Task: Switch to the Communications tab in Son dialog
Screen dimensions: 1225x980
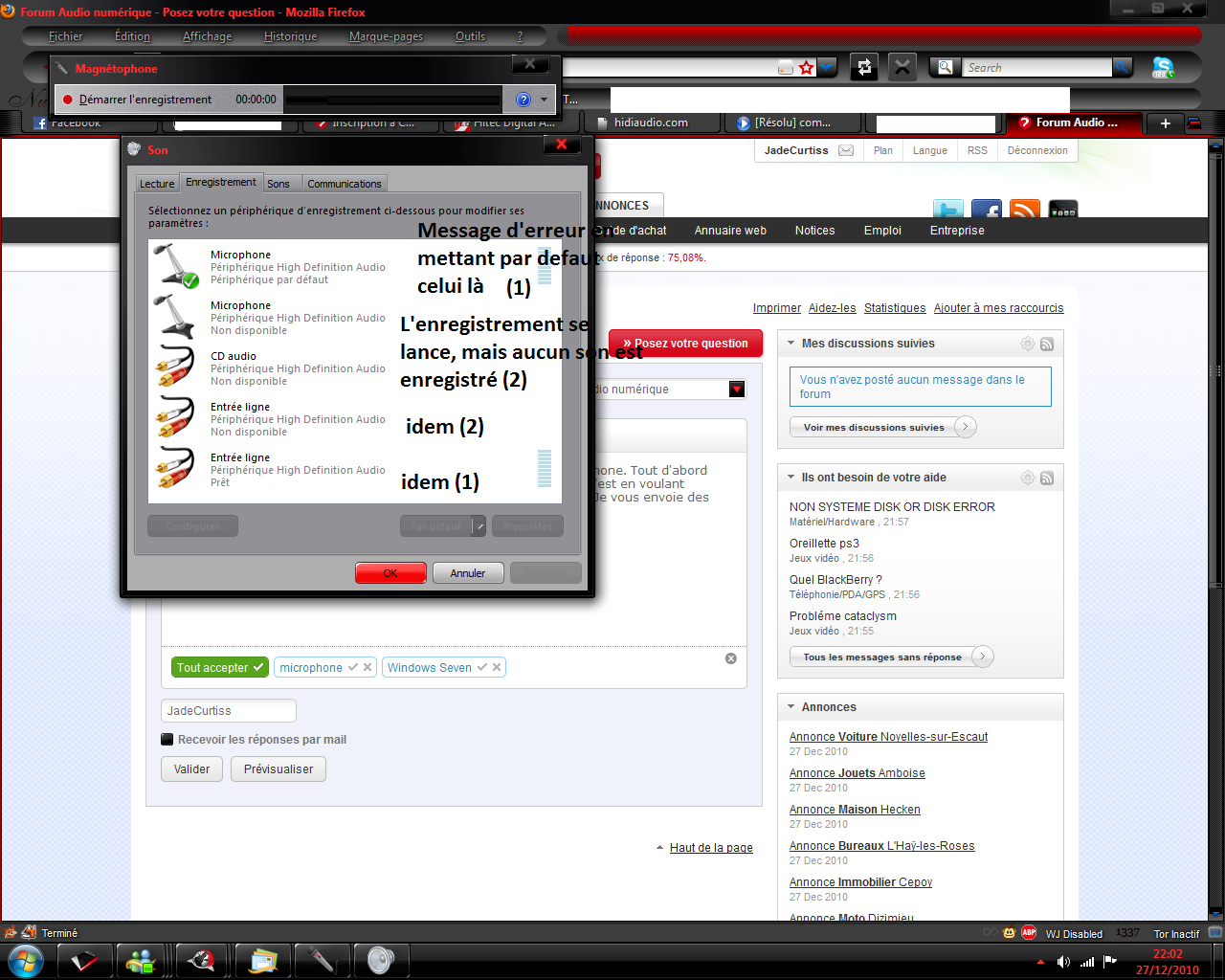Action: point(345,184)
